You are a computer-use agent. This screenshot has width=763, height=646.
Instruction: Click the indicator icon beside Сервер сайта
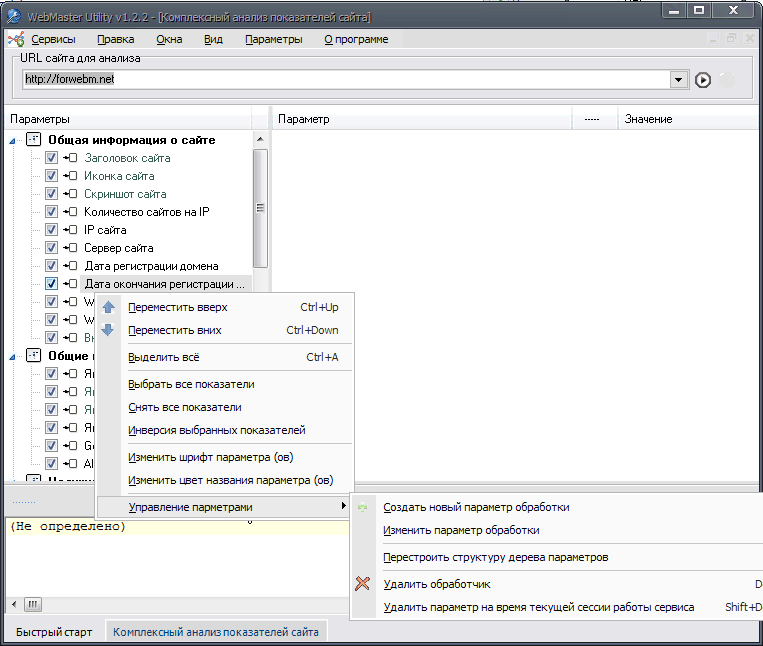(70, 248)
